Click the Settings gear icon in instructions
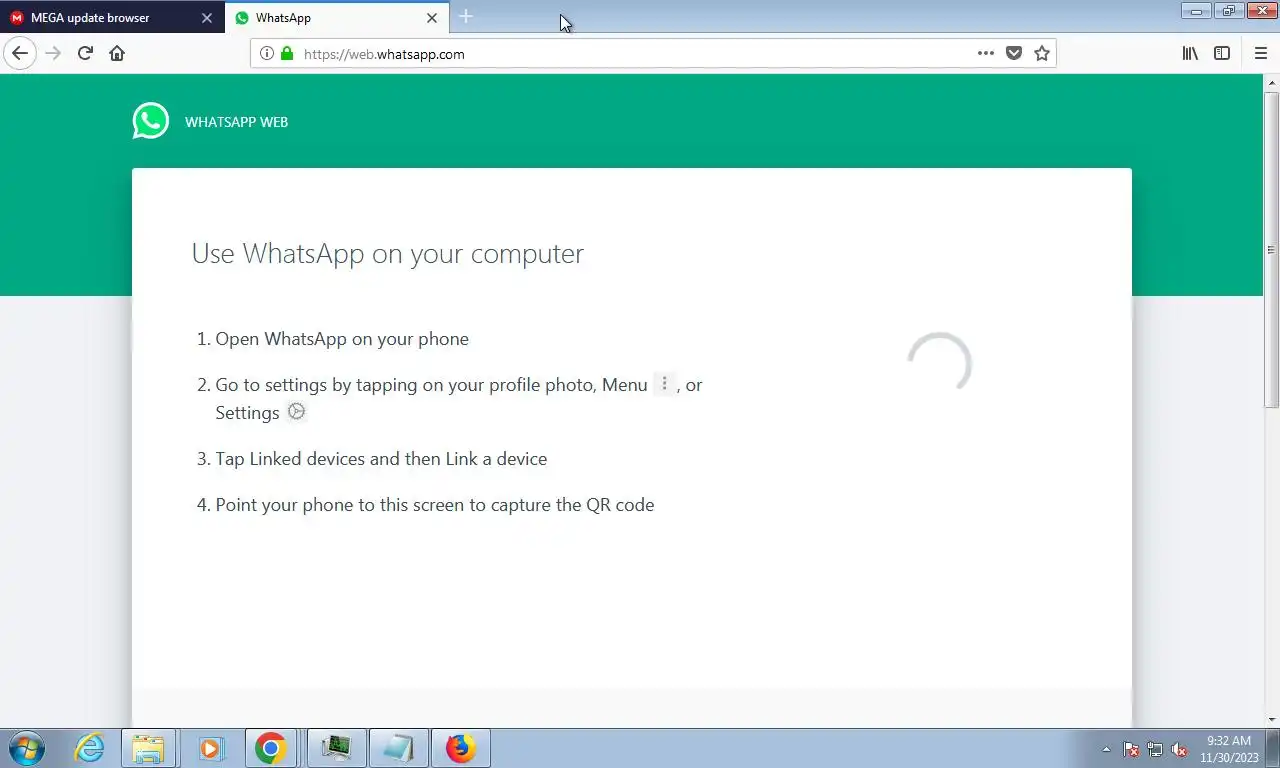The width and height of the screenshot is (1280, 768). coord(296,411)
